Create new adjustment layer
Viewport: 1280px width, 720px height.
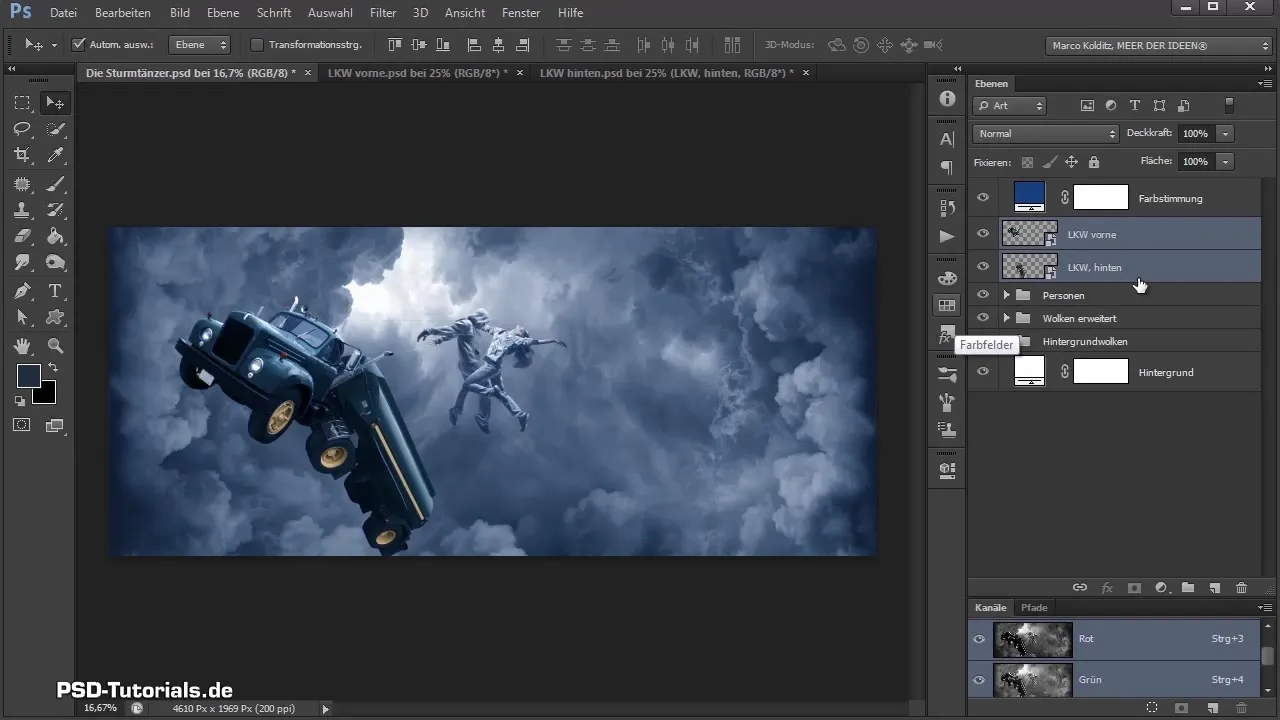(1161, 588)
